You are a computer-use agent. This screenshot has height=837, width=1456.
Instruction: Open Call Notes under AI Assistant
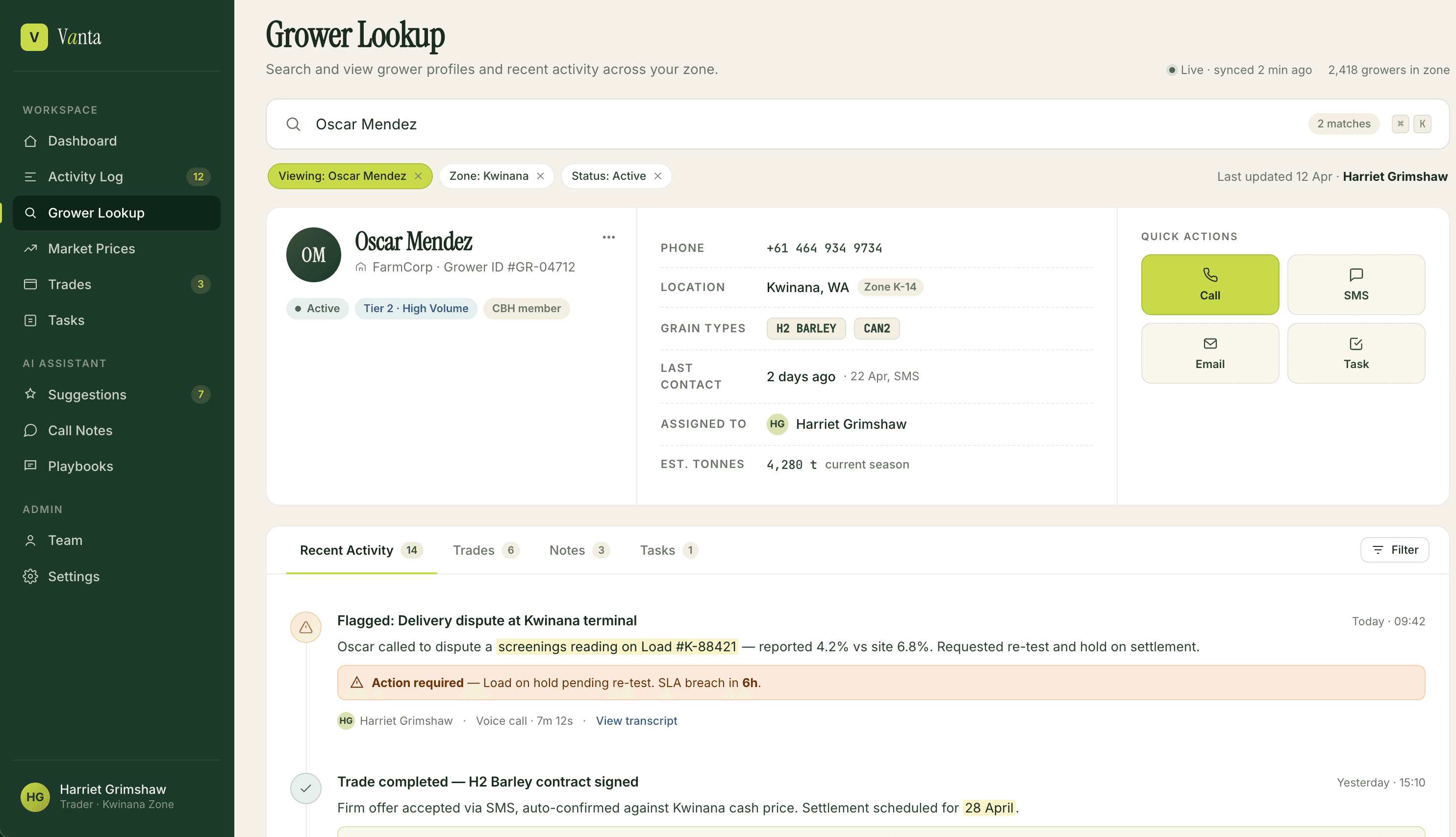[80, 430]
